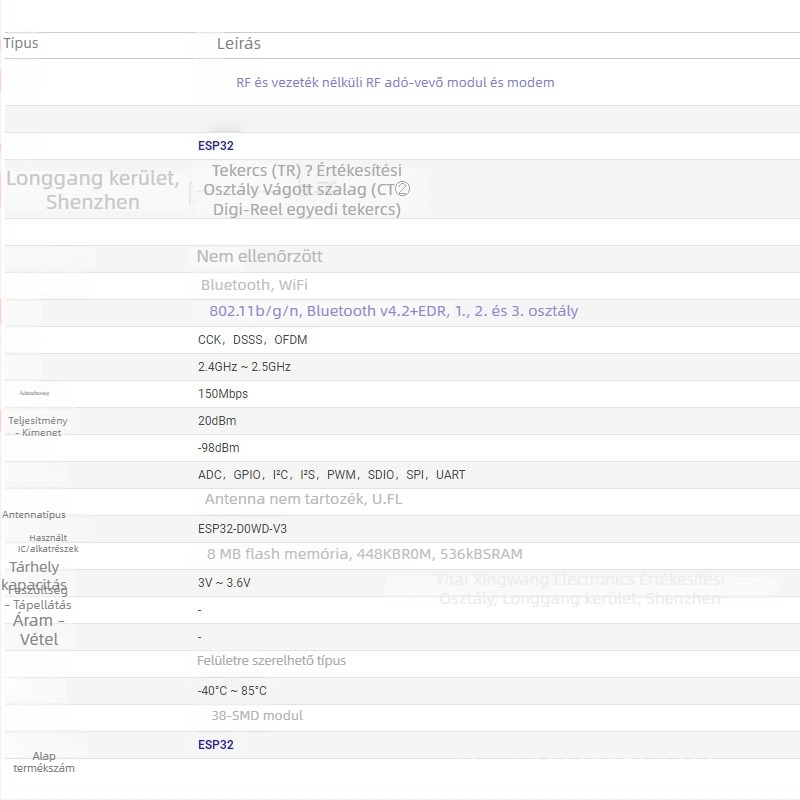The width and height of the screenshot is (800, 800).
Task: Open the ESP32 link in the Alap termékszám row
Action: (x=216, y=744)
